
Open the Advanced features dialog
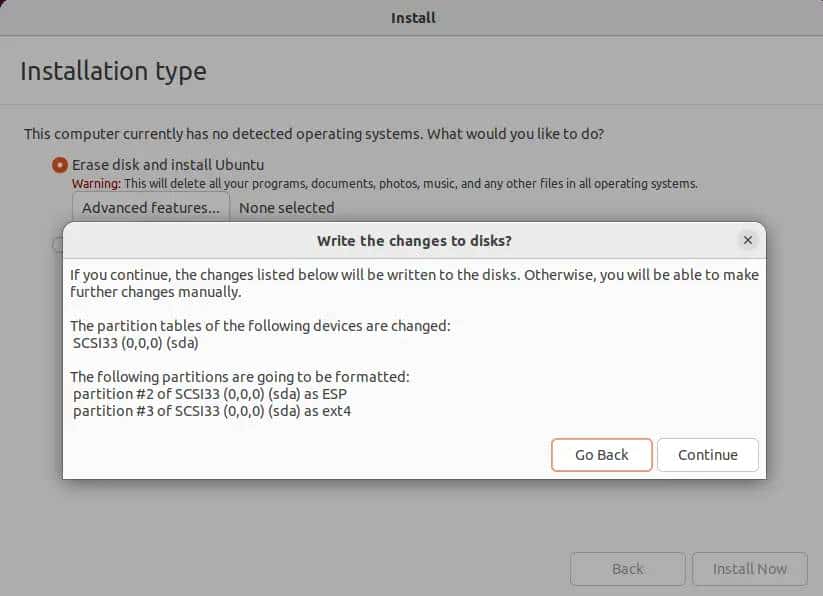[150, 208]
